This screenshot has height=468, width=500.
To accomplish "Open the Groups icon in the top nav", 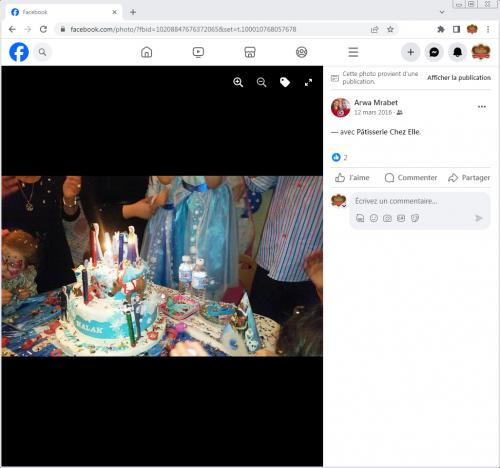I will pyautogui.click(x=301, y=52).
